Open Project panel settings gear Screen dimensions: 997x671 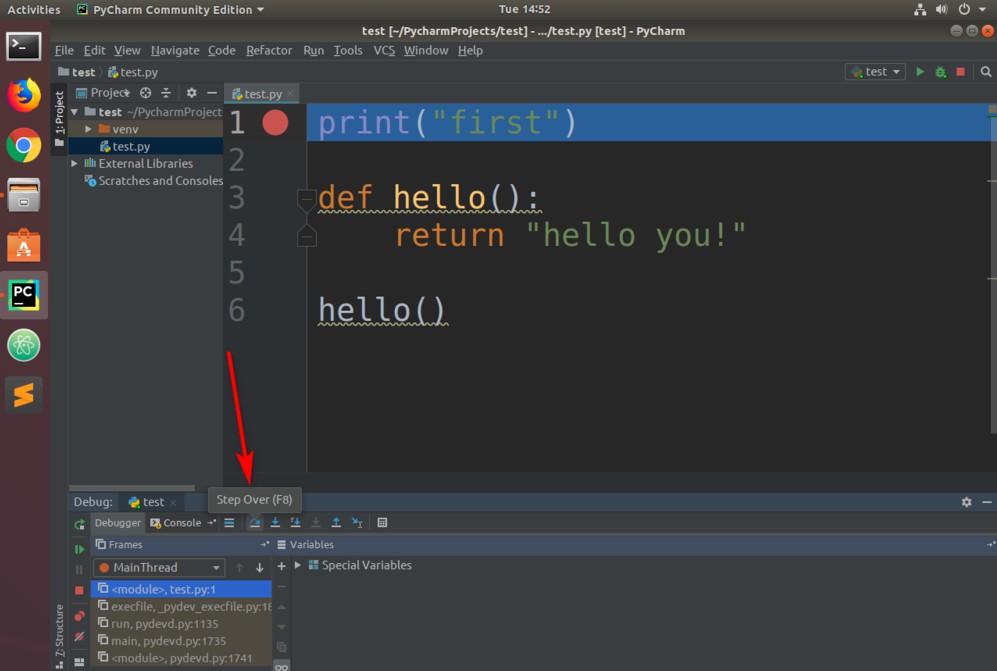coord(191,93)
